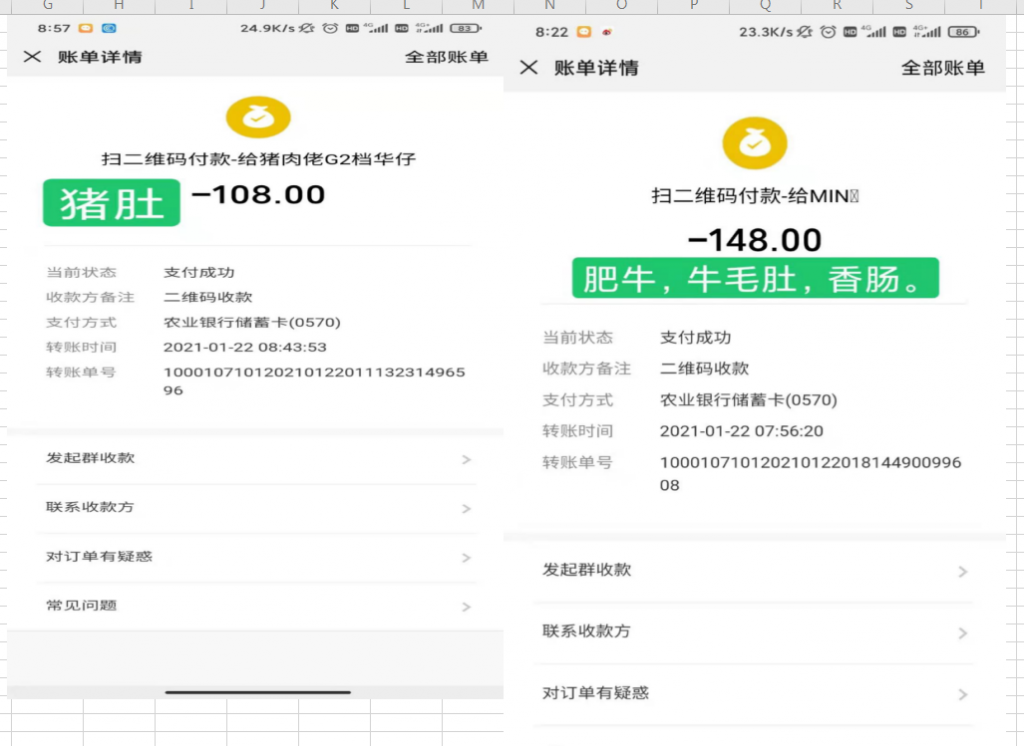Click orange notification icon beside 8:57 time
This screenshot has height=746, width=1024.
86,28
